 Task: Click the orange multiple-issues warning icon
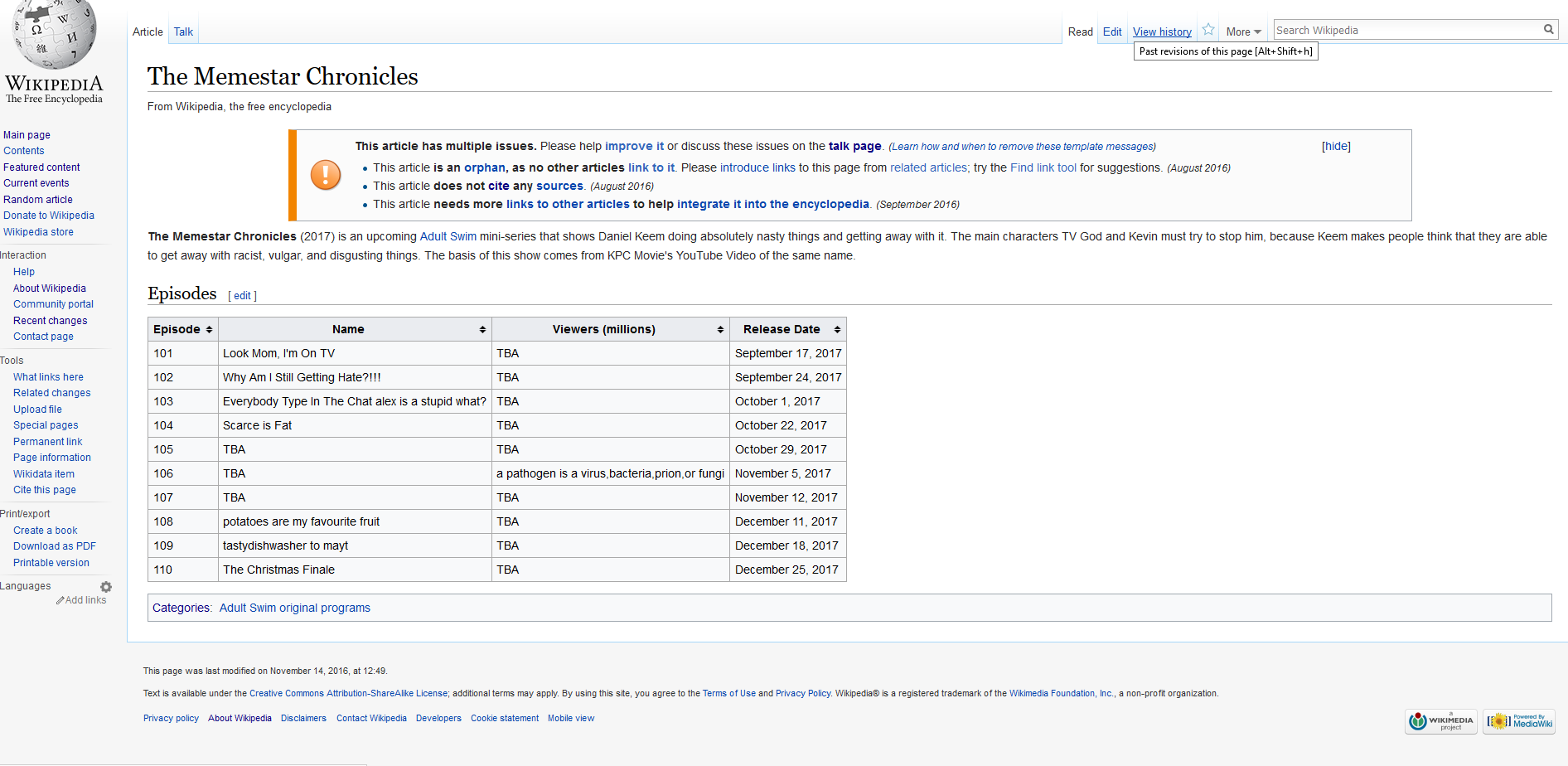coord(326,175)
